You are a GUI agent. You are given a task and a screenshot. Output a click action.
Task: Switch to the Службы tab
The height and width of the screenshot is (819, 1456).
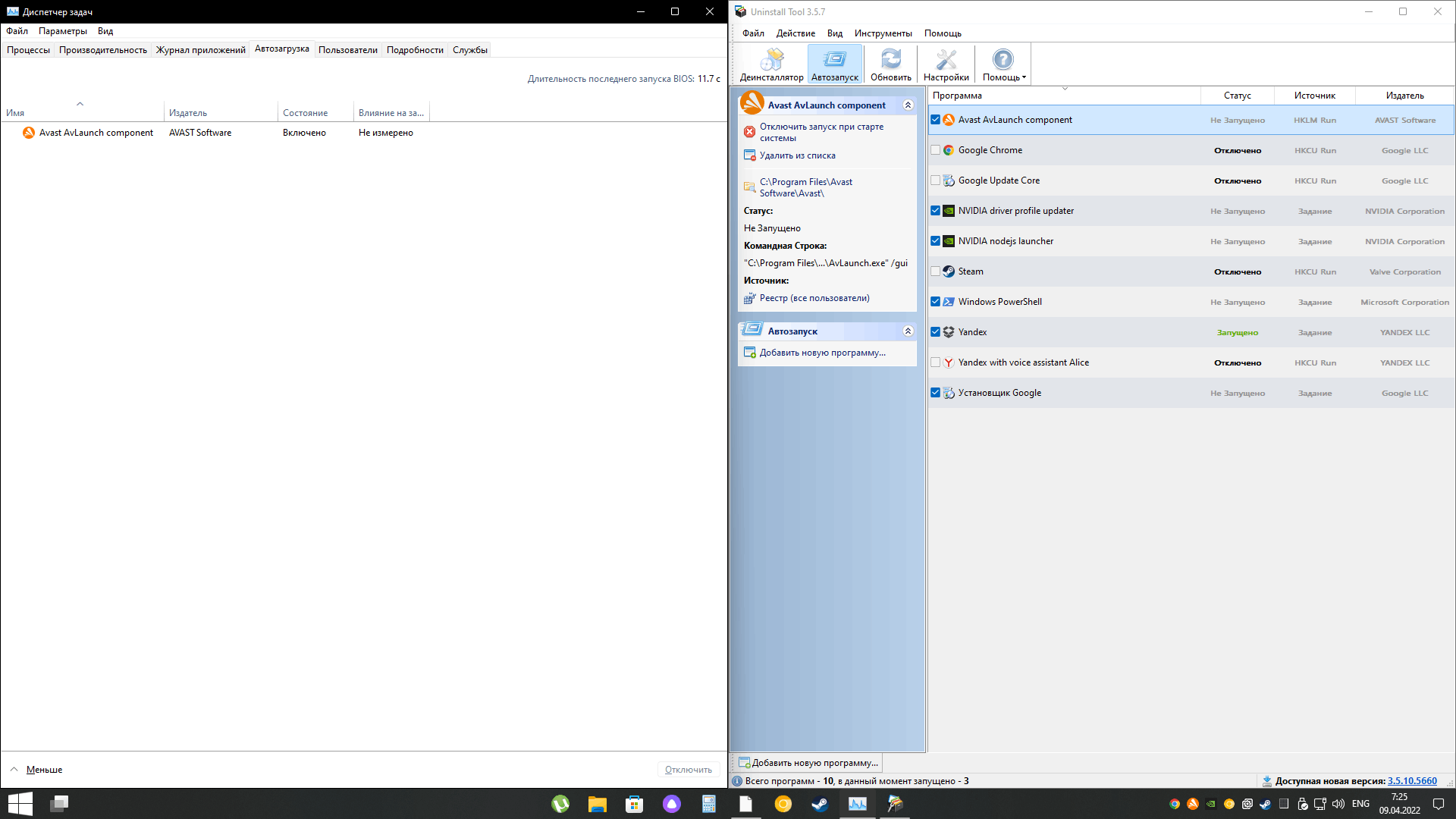(470, 50)
